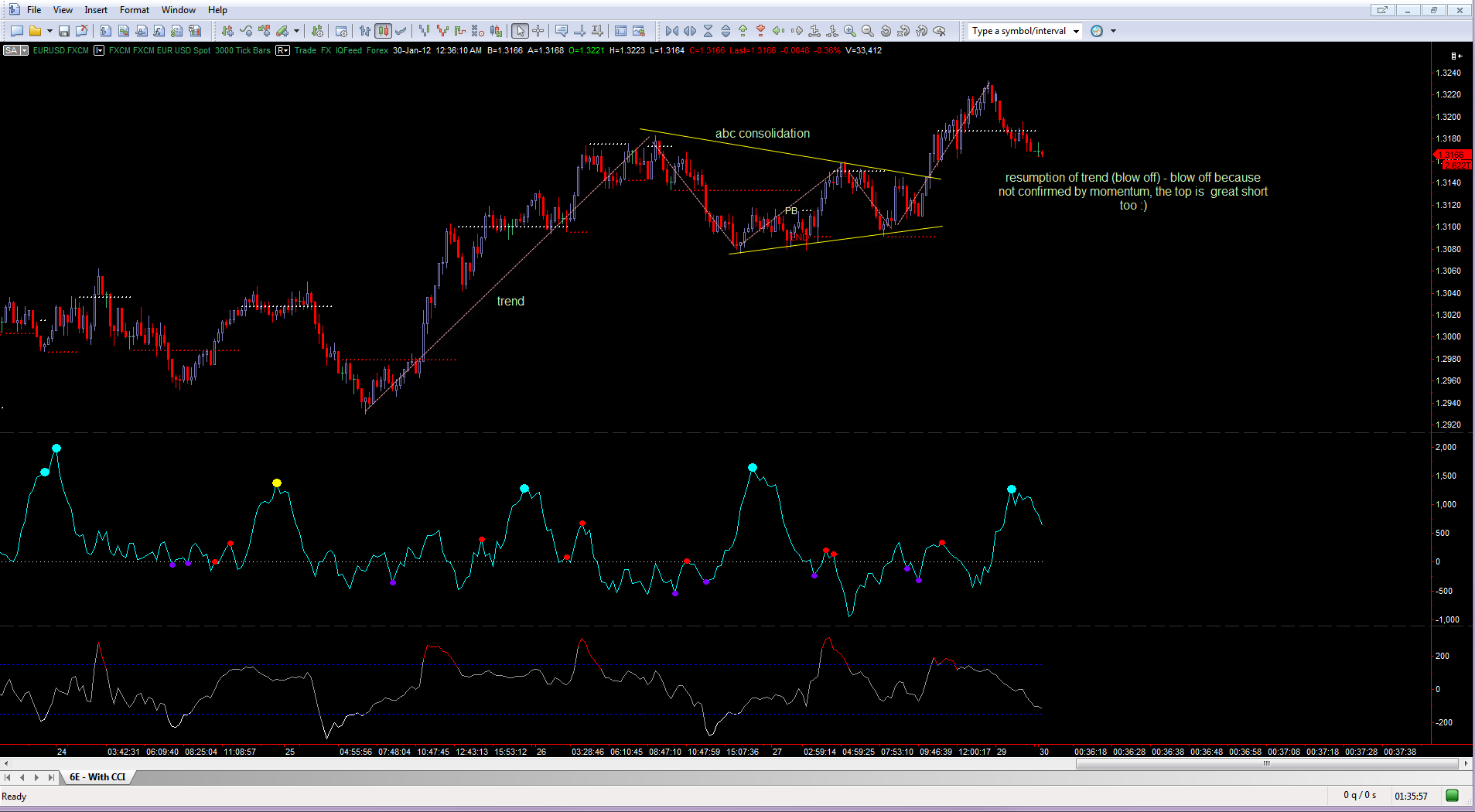Viewport: 1475px width, 812px height.
Task: Open the R dropdown in status line
Action: [x=282, y=50]
